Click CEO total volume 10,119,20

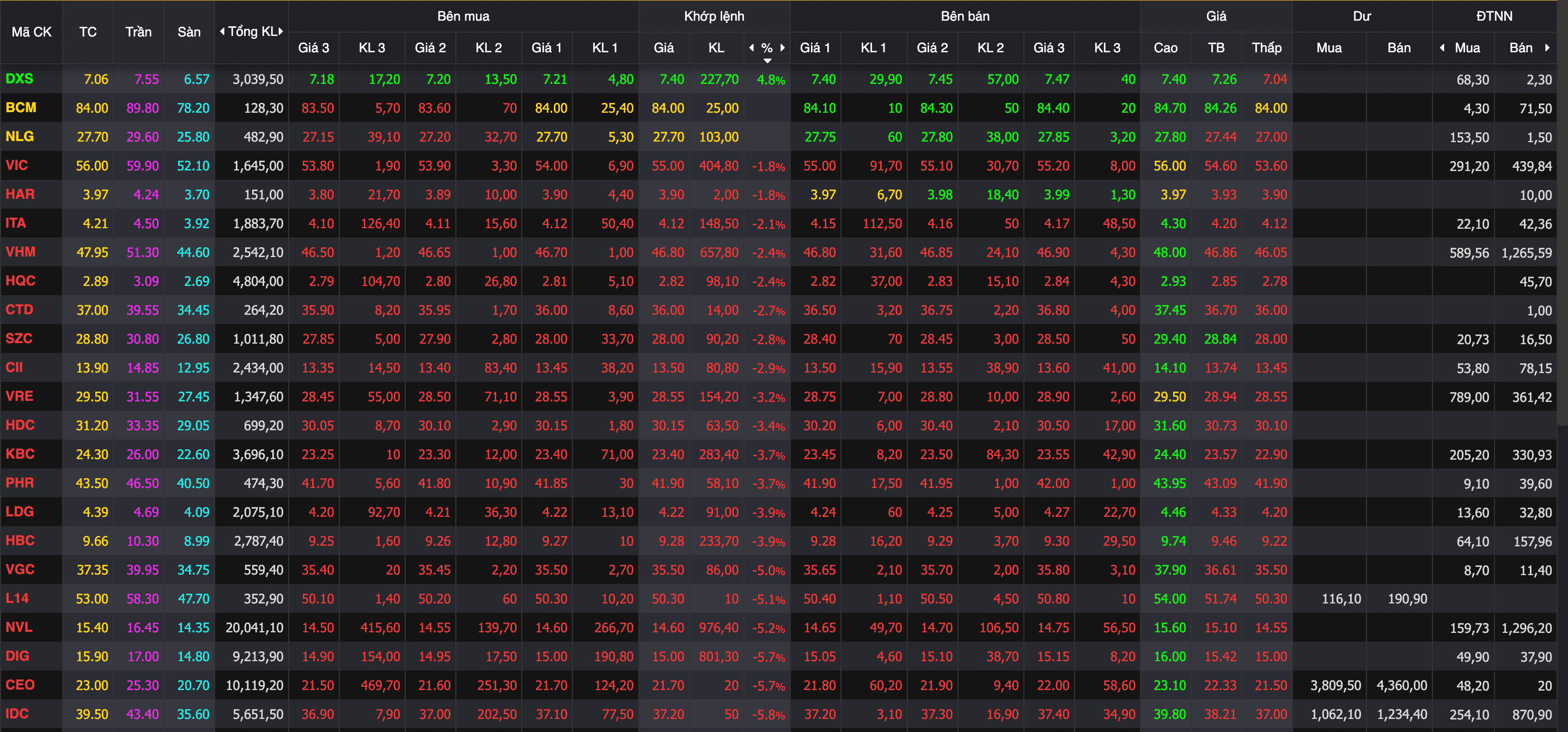(254, 685)
